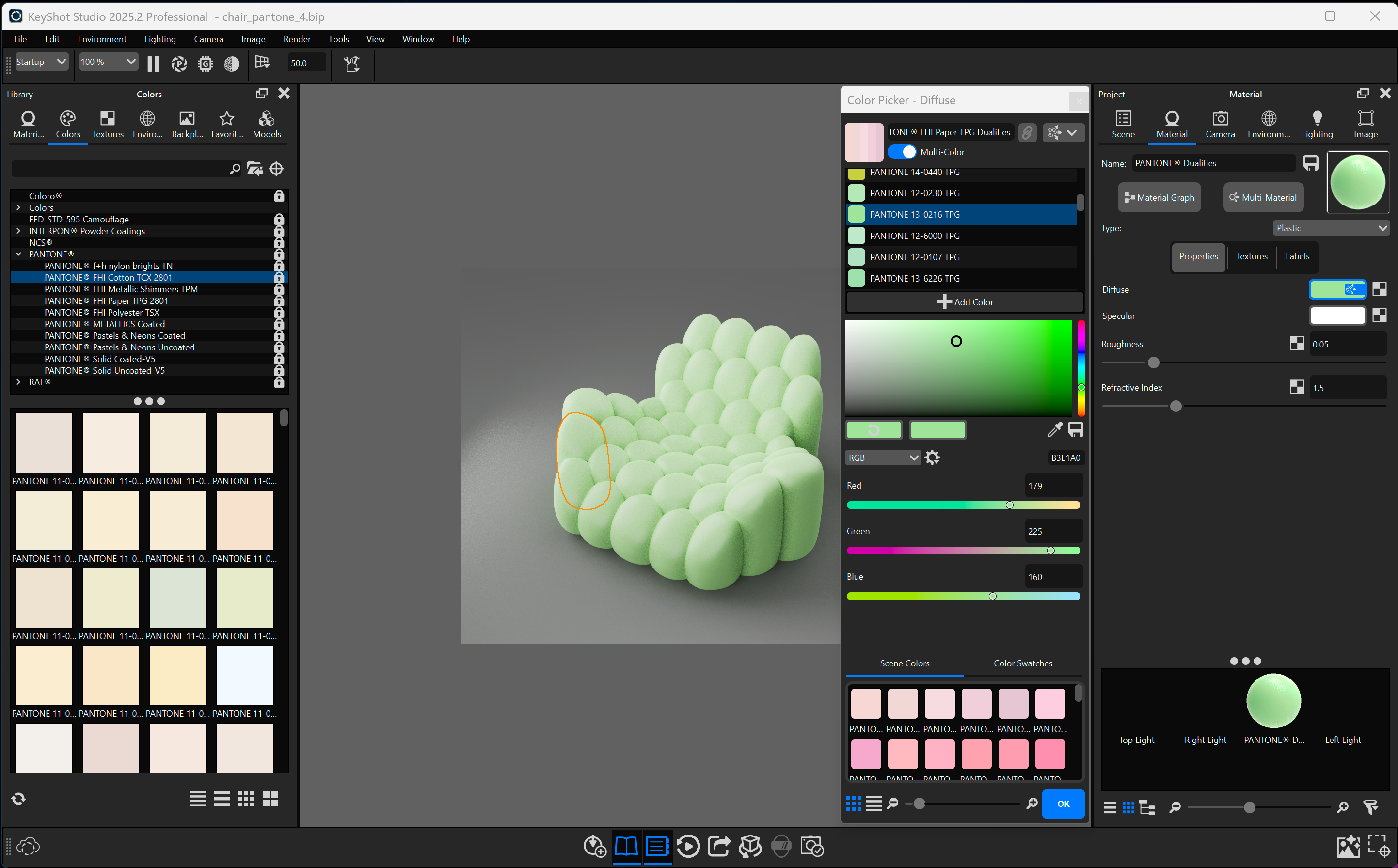Click the material Name input field
Screen dimensions: 1398x868
[x=1214, y=164]
